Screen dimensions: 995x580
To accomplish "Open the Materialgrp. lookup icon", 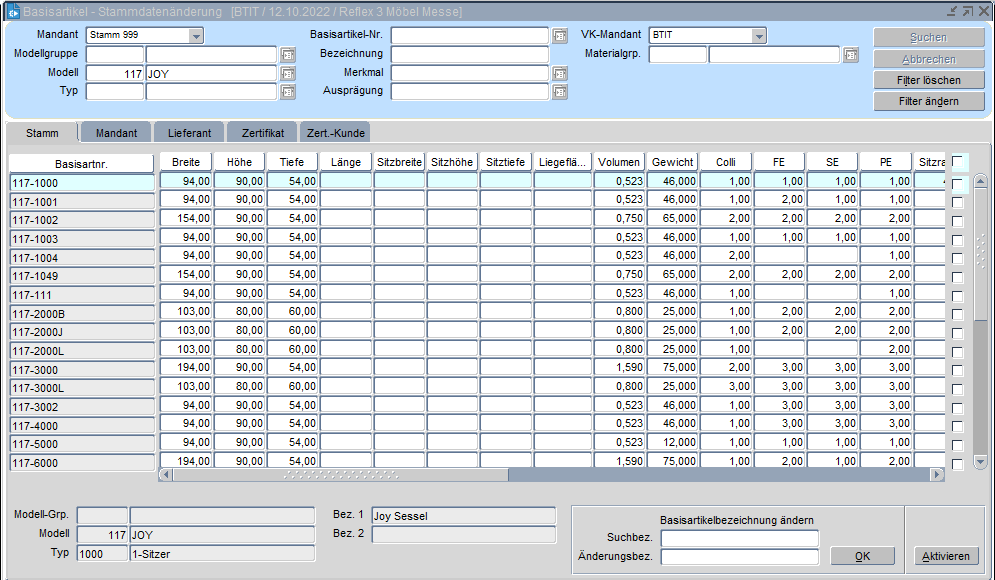I will [851, 55].
